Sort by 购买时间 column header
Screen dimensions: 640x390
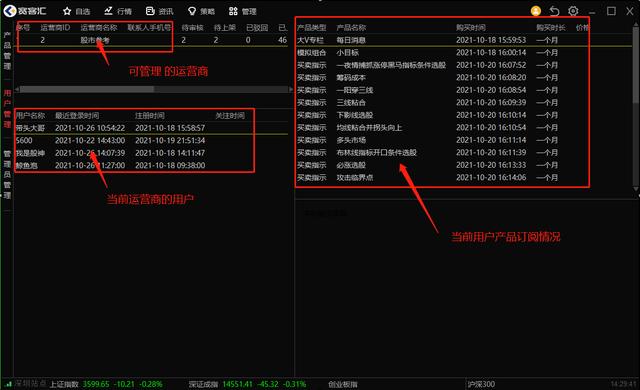(x=471, y=28)
